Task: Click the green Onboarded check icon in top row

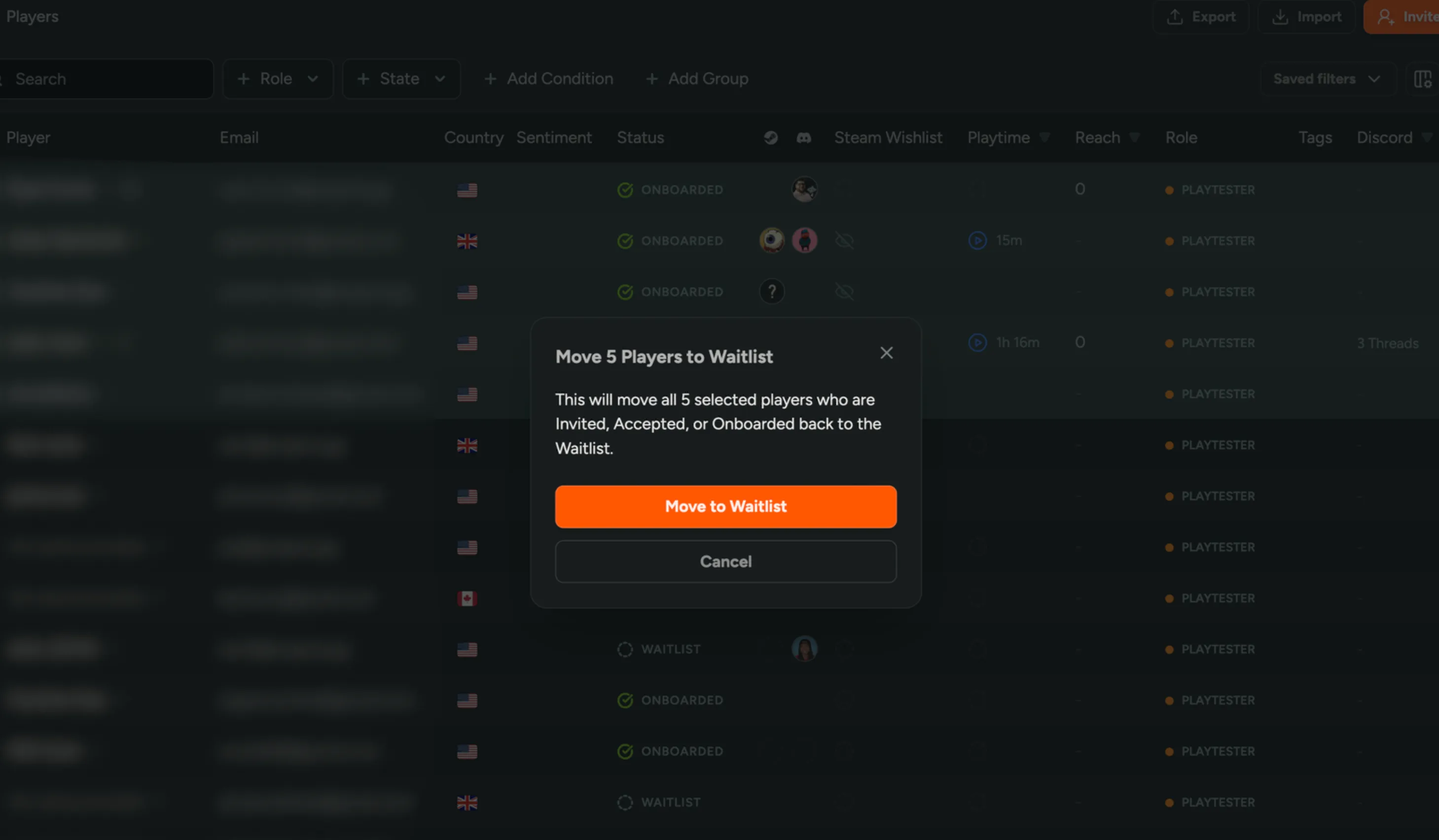Action: pos(625,189)
